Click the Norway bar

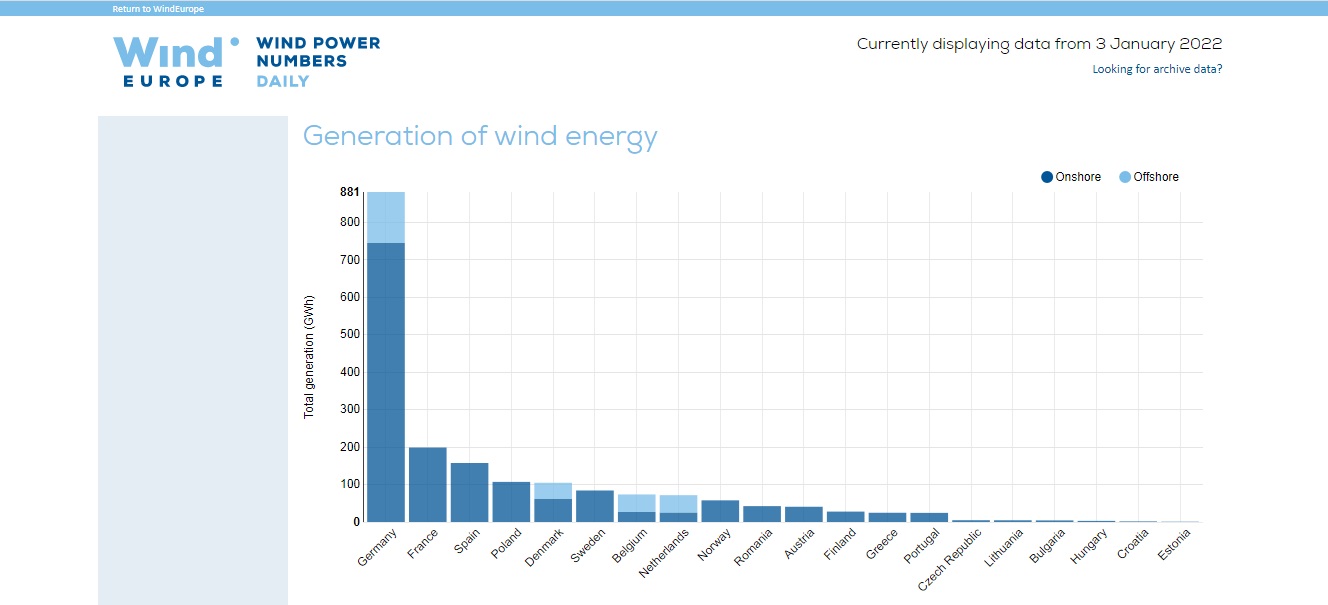[x=720, y=511]
